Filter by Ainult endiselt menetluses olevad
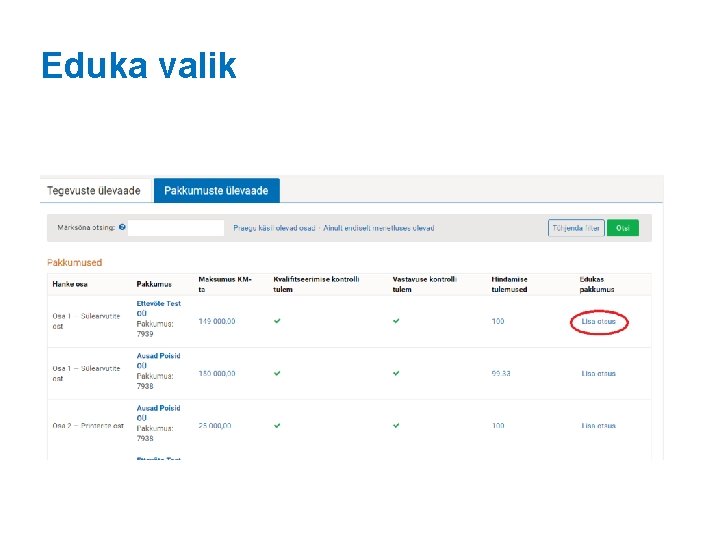Image resolution: width=709 pixels, height=539 pixels. click(378, 228)
